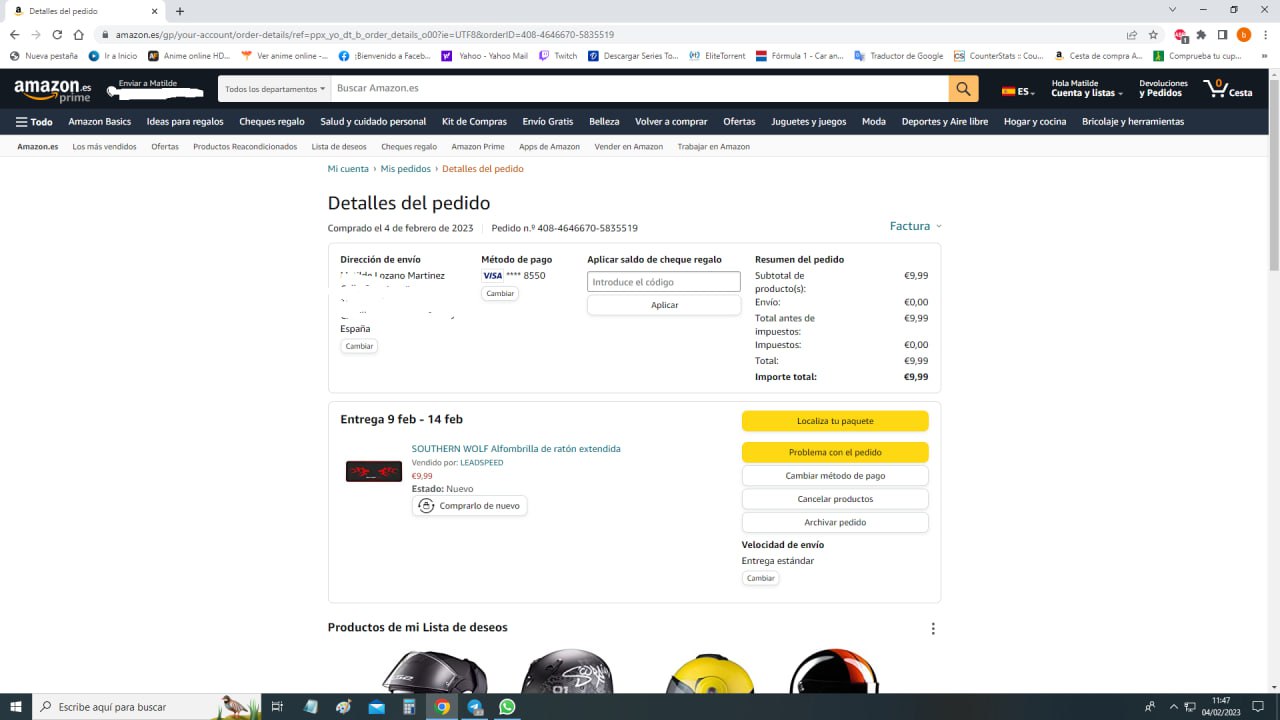
Task: Select Amazon Basics in the nav bar
Action: 100,122
